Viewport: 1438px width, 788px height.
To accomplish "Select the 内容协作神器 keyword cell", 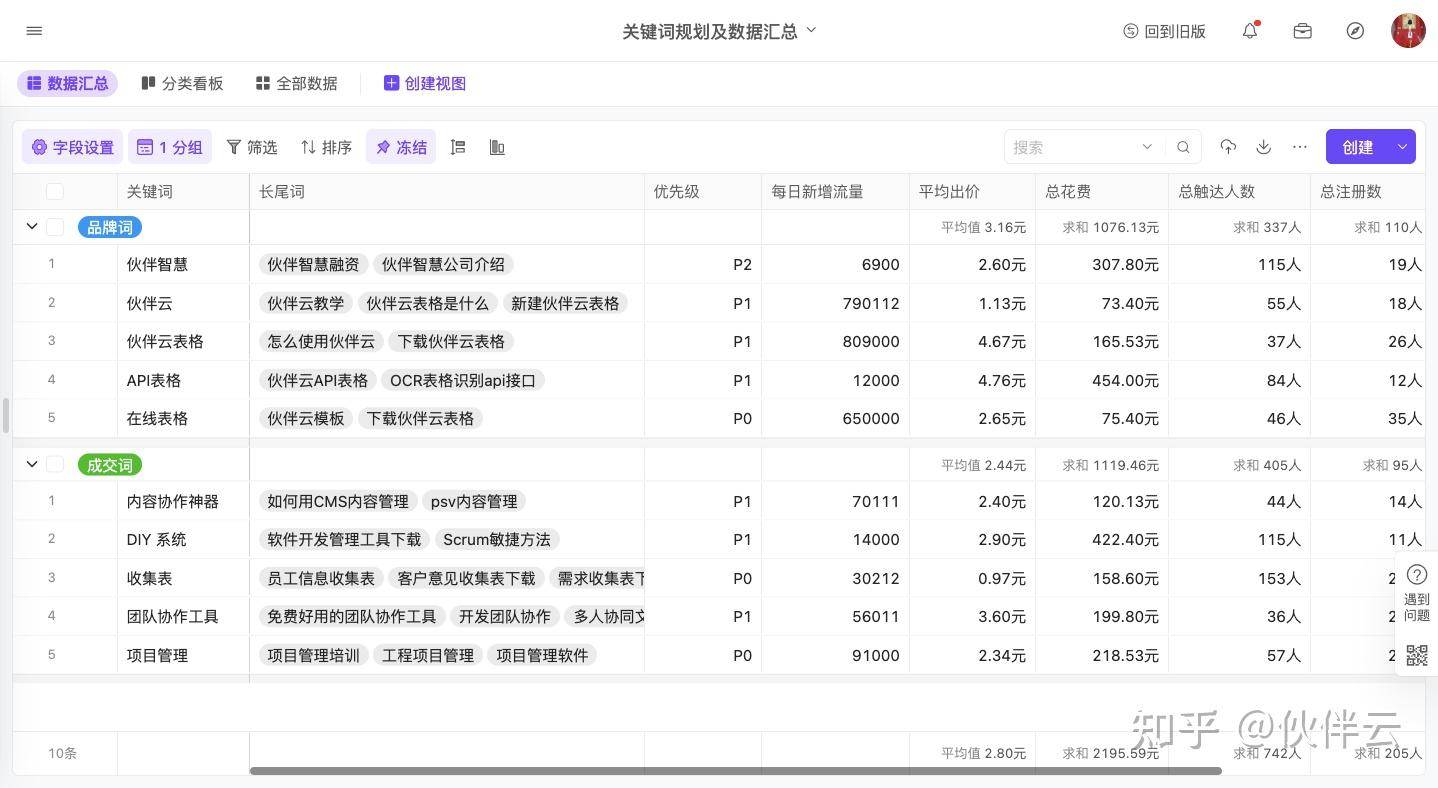I will (x=183, y=501).
